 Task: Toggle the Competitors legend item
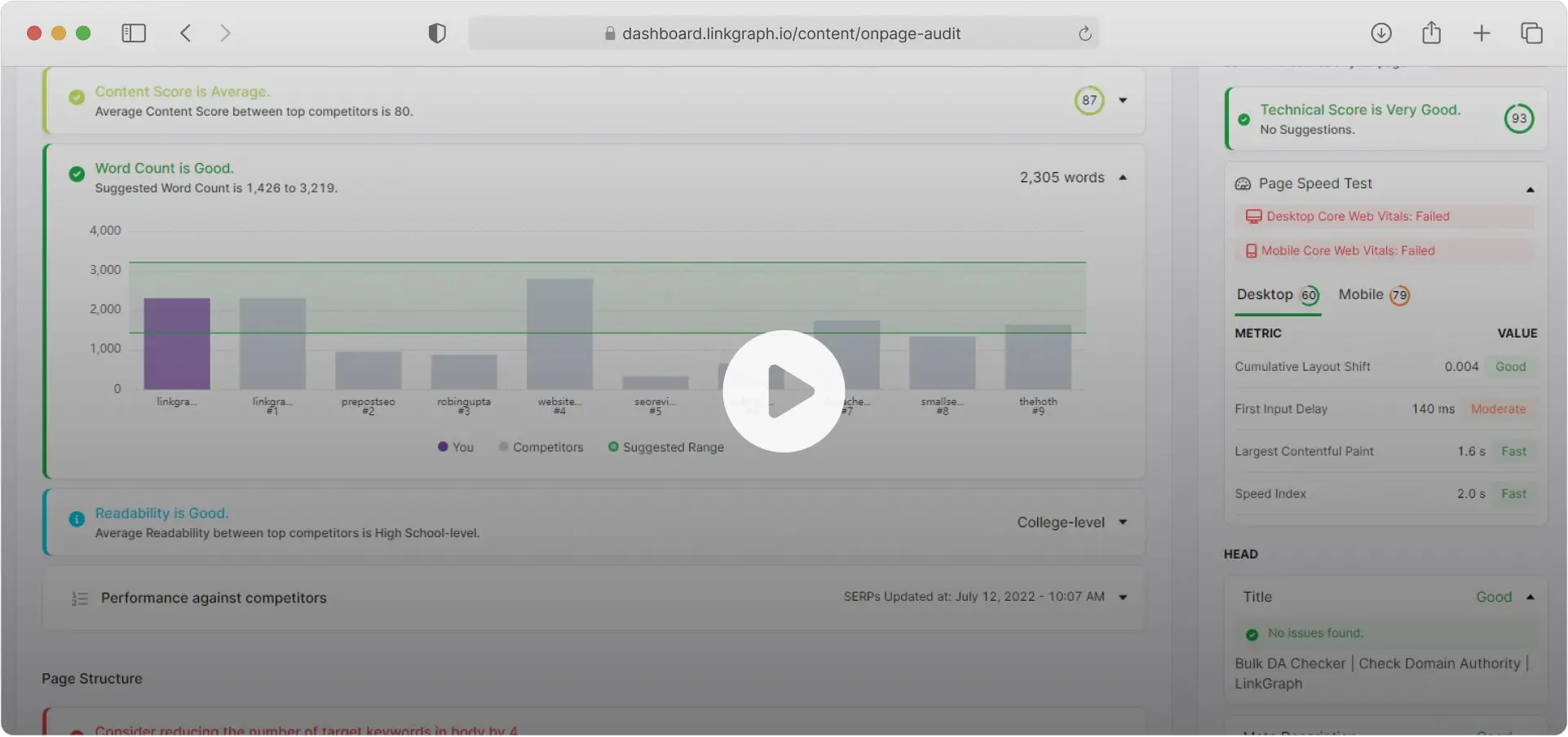pos(541,447)
